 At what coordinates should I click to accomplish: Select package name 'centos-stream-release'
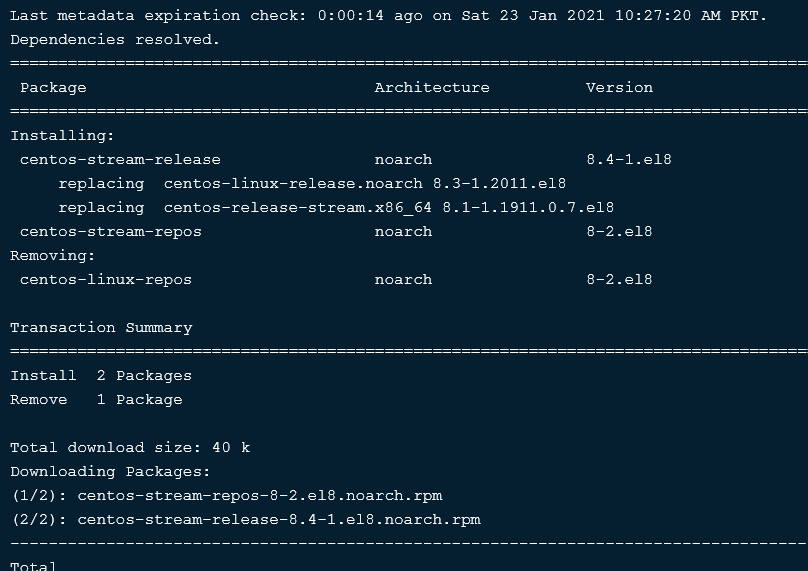[120, 160]
